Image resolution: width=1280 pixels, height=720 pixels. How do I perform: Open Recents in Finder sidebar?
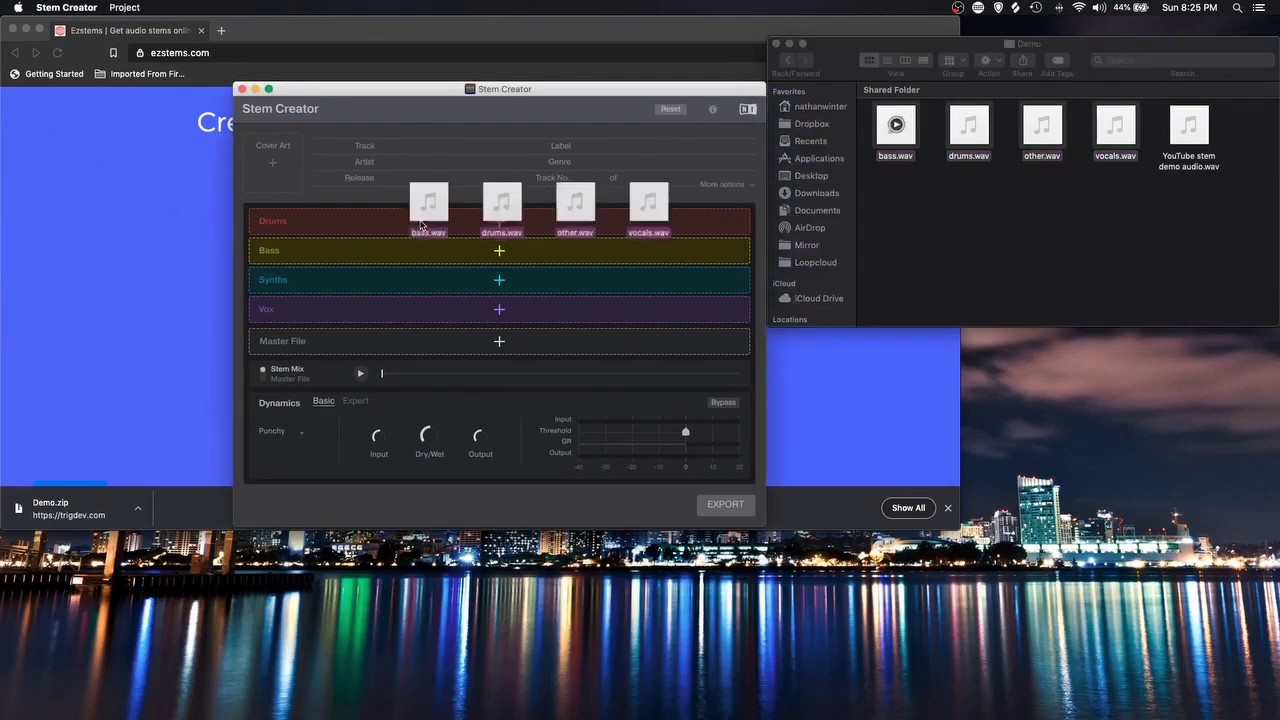click(803, 141)
